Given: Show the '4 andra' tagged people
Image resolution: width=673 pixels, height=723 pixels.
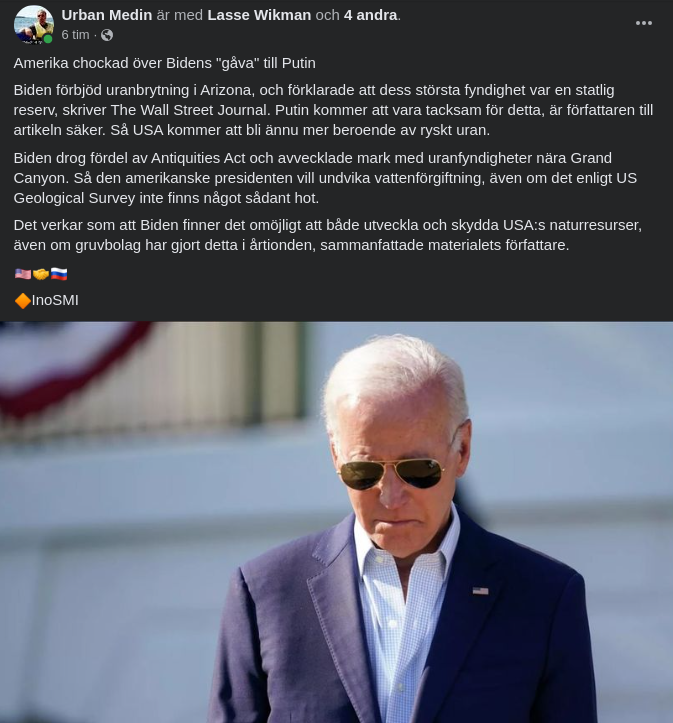Looking at the screenshot, I should tap(371, 15).
